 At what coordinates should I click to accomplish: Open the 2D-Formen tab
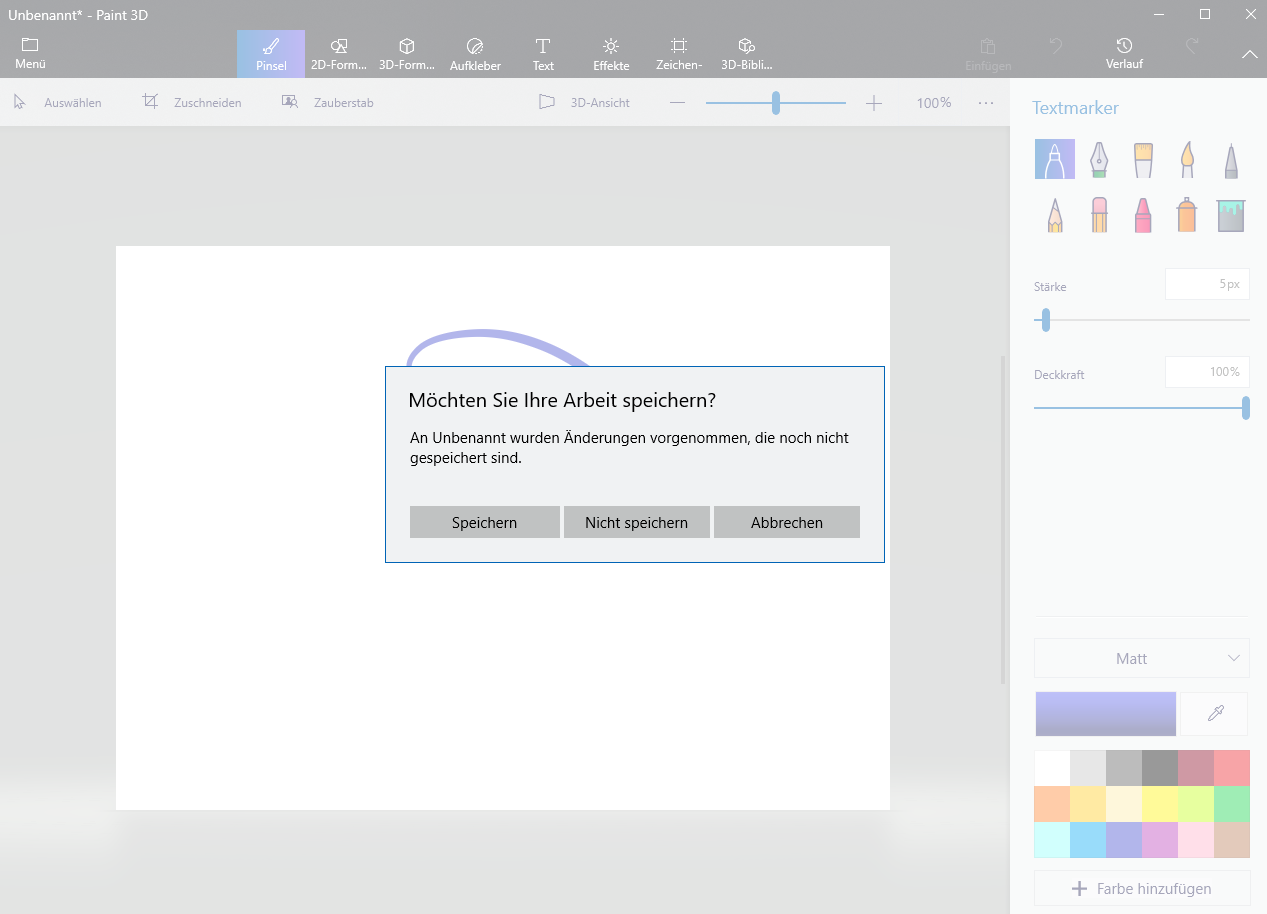(x=339, y=54)
